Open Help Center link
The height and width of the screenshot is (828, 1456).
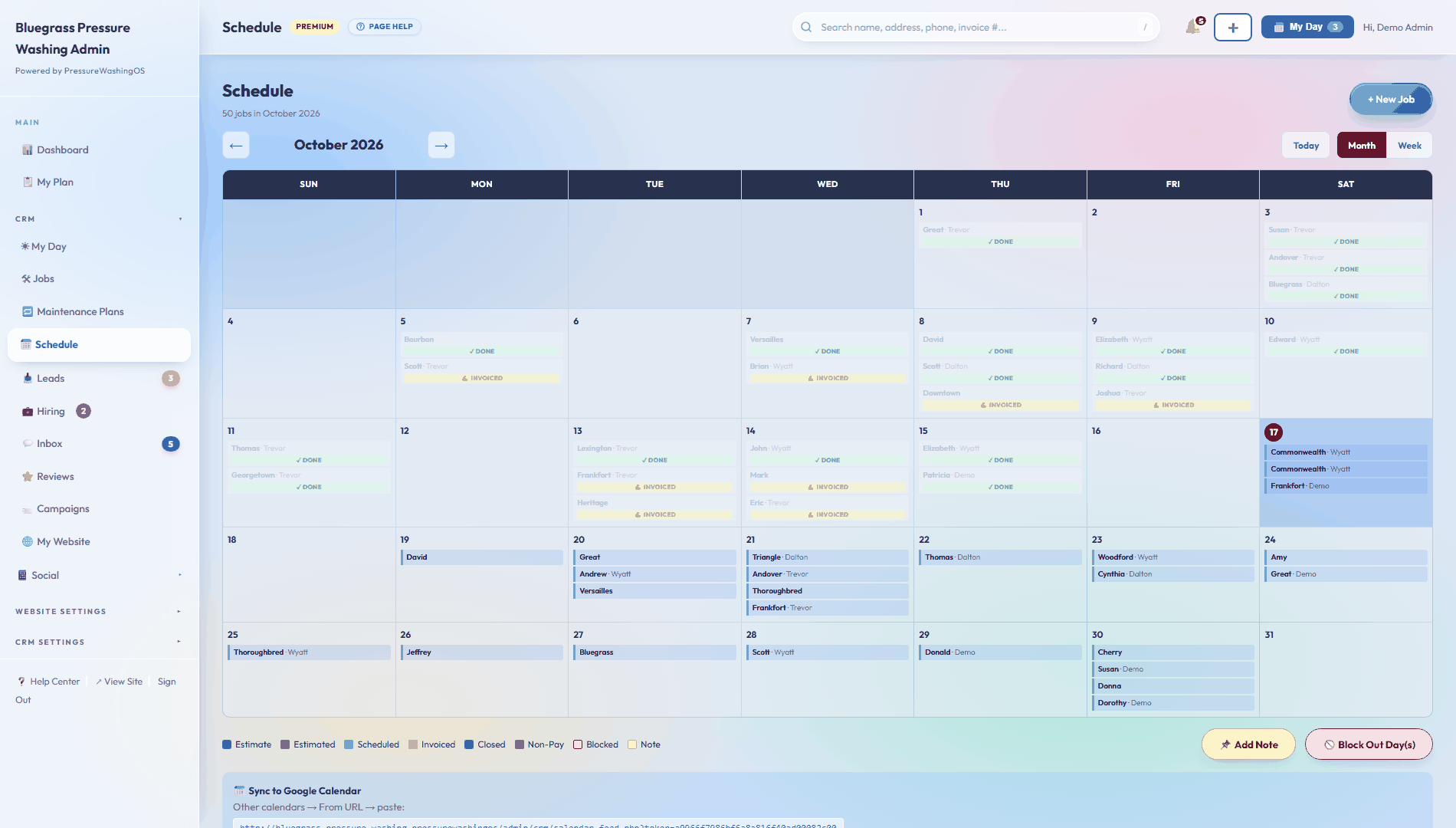(48, 681)
